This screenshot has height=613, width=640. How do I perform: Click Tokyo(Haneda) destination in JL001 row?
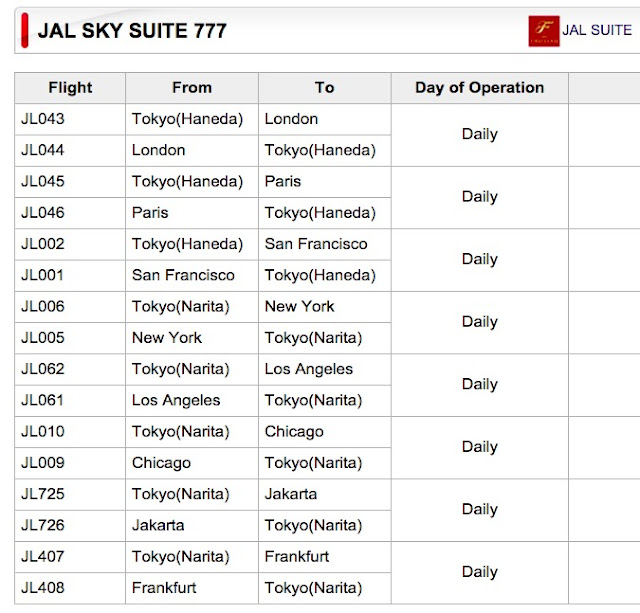(320, 275)
